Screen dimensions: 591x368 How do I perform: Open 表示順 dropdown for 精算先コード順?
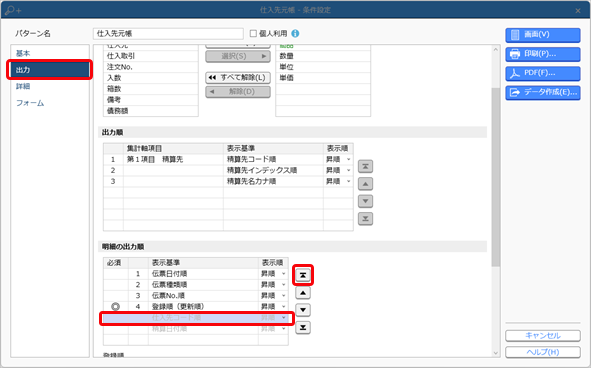348,159
